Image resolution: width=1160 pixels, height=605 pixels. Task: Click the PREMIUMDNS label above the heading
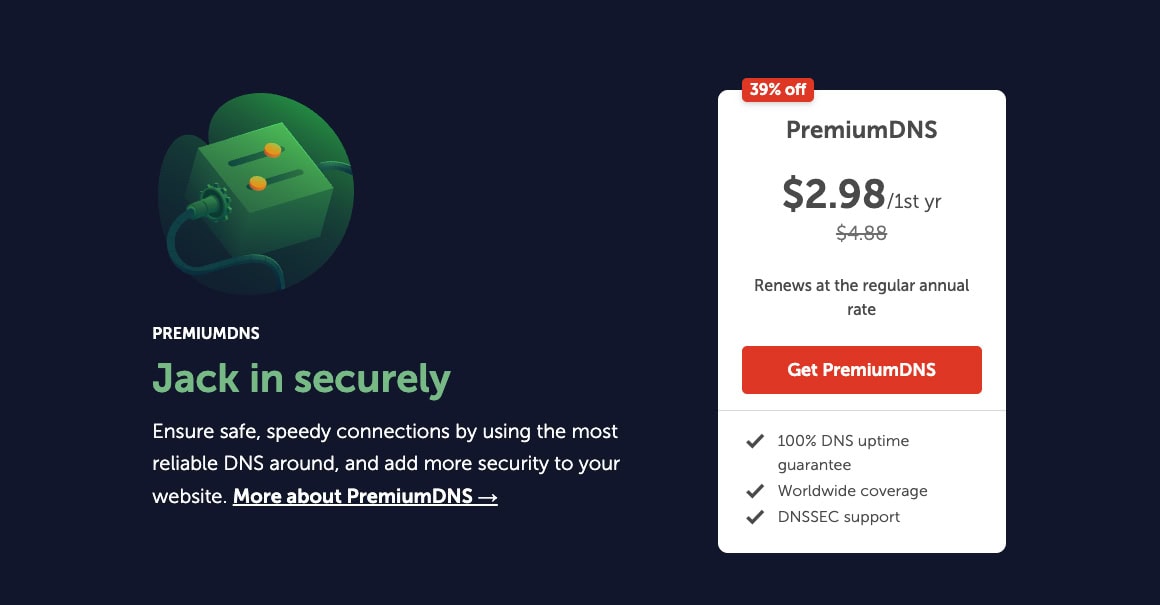[x=206, y=334]
